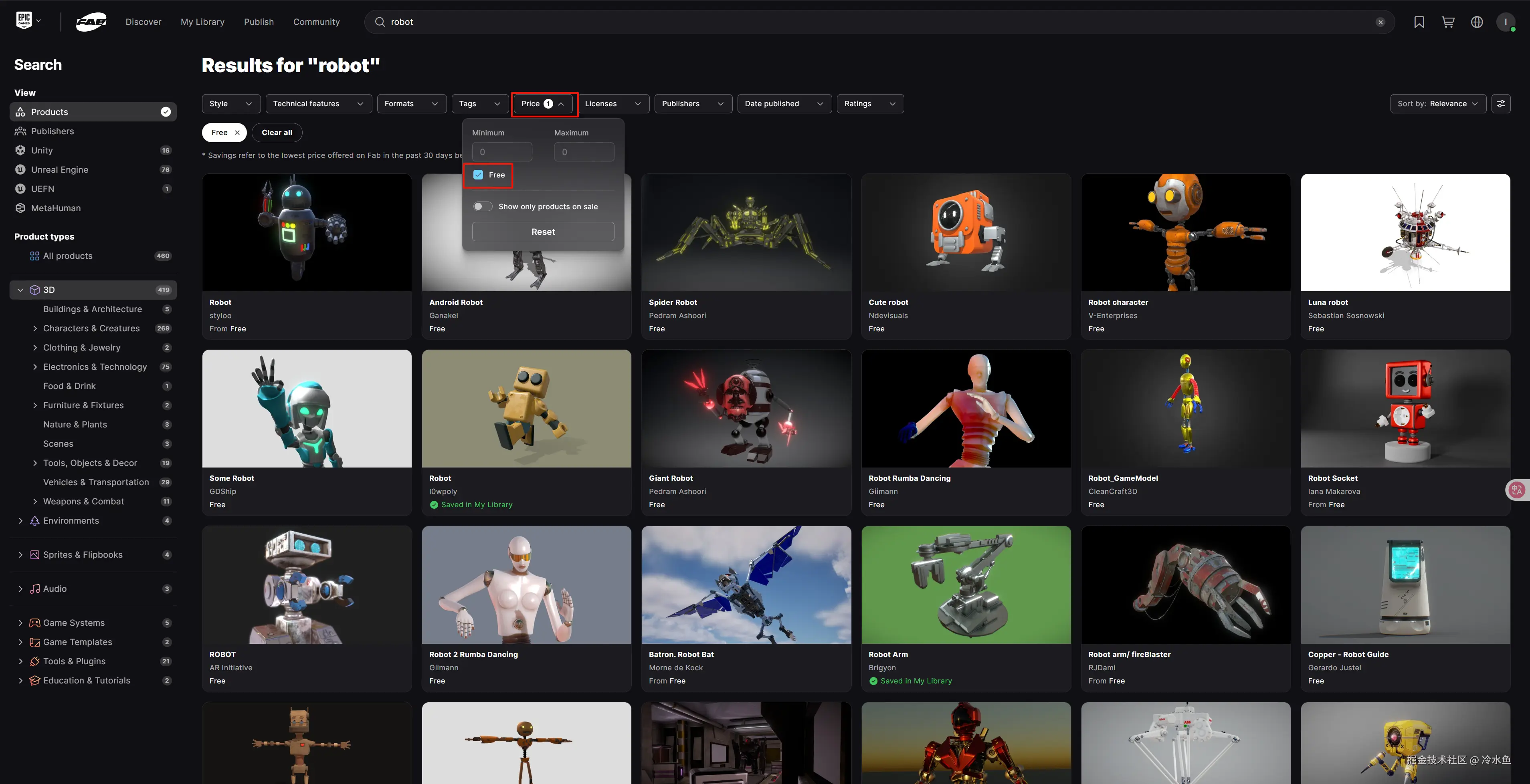Remove the Free filter chip
This screenshot has height=784, width=1530.
click(237, 132)
